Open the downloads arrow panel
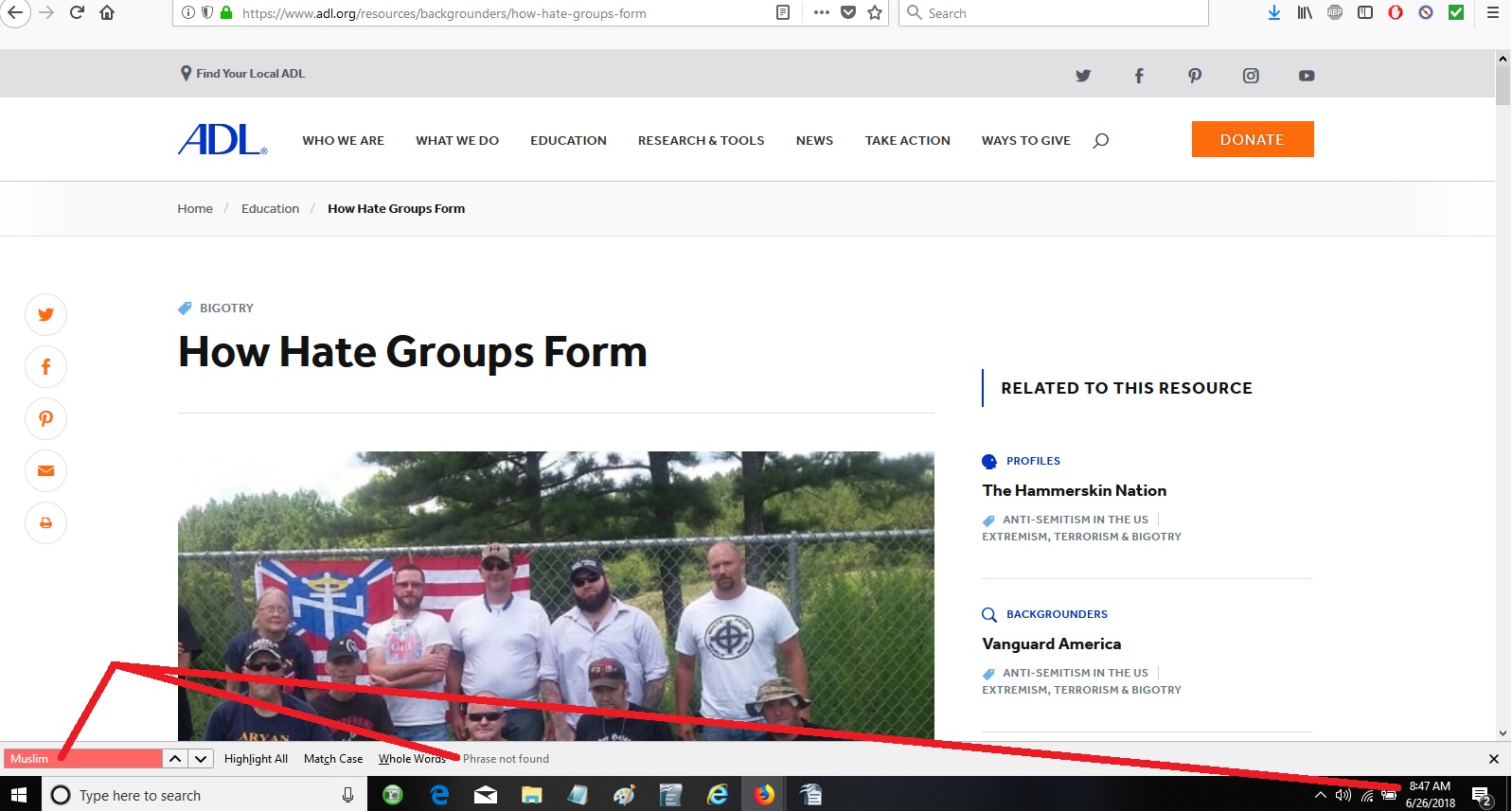The image size is (1512, 811). pos(1274,12)
